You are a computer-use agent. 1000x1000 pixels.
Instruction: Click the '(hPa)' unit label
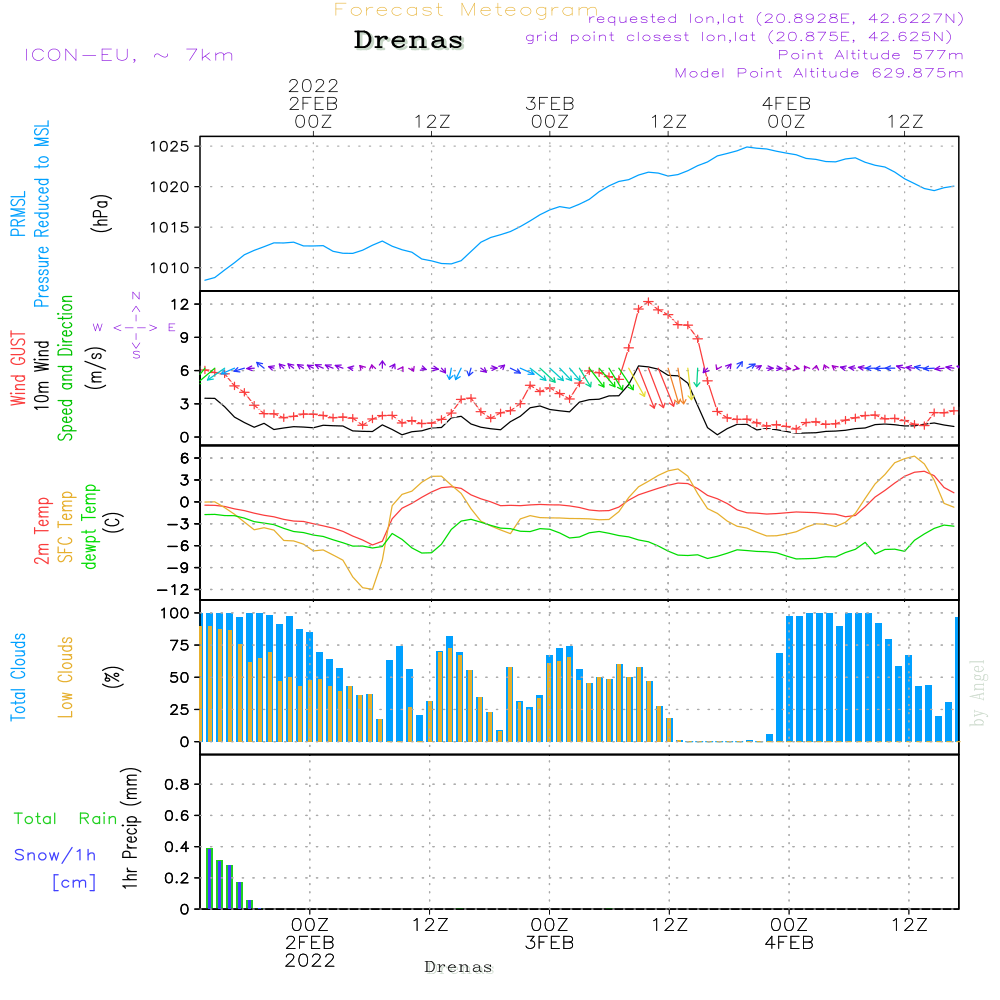click(x=101, y=213)
